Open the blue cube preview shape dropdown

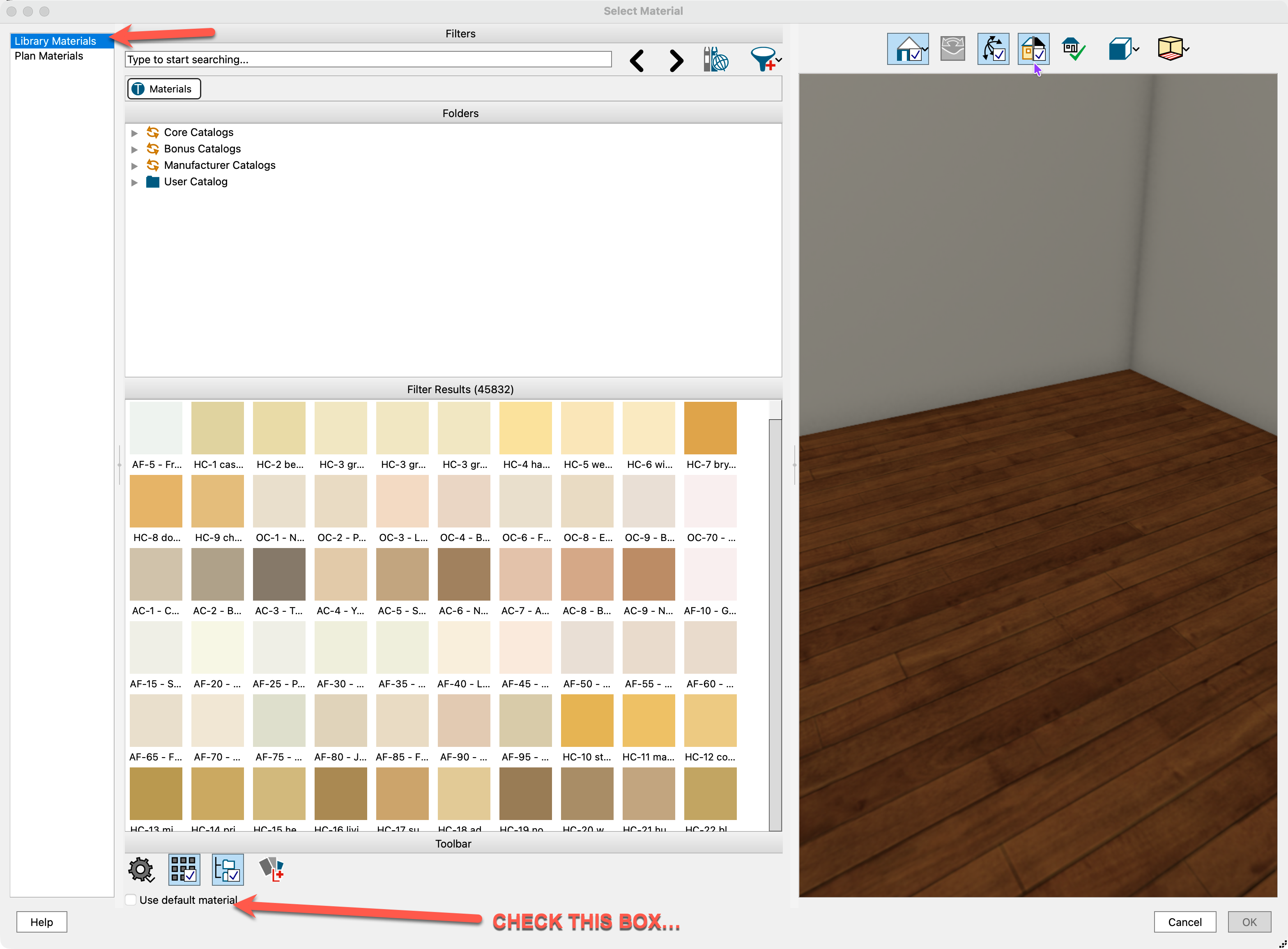1123,49
